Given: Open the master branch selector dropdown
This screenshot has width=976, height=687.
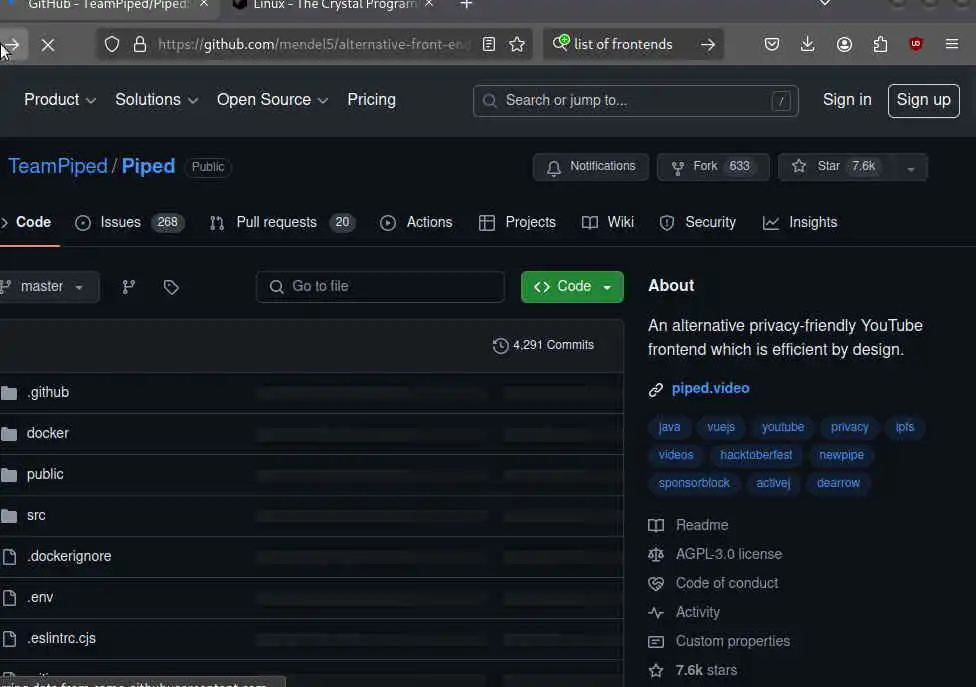Looking at the screenshot, I should click(49, 287).
